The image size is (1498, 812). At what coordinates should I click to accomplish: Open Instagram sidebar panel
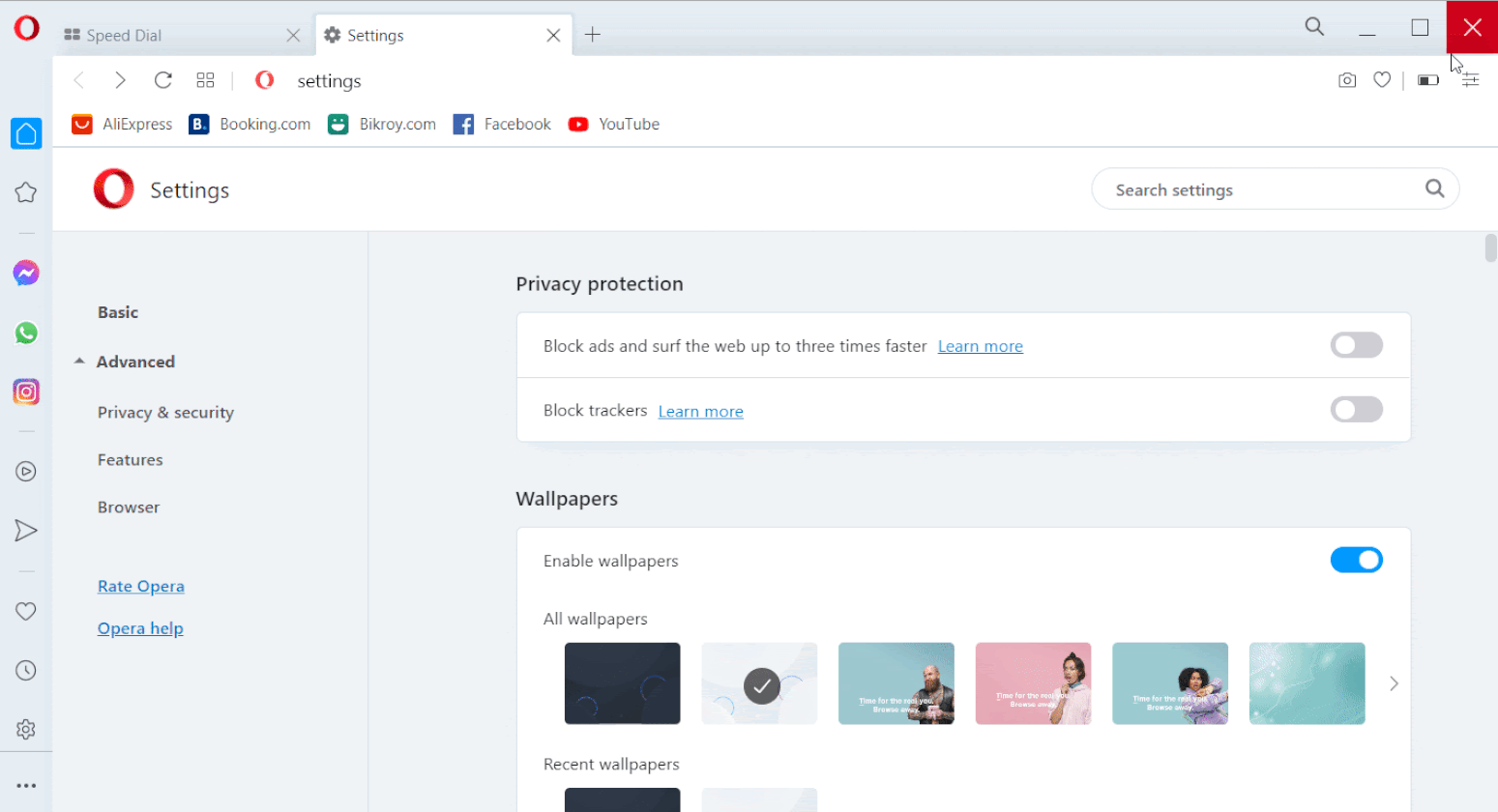(x=26, y=391)
